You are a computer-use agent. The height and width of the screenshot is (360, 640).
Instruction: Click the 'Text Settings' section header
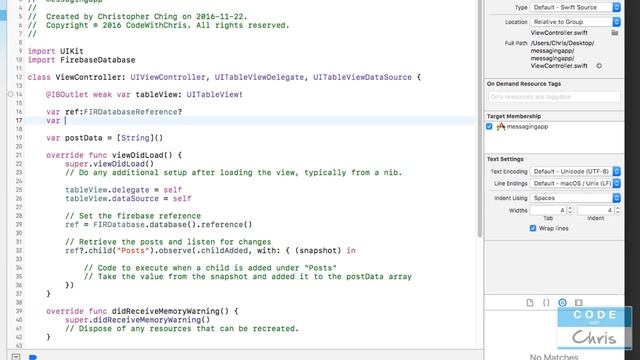tap(505, 159)
